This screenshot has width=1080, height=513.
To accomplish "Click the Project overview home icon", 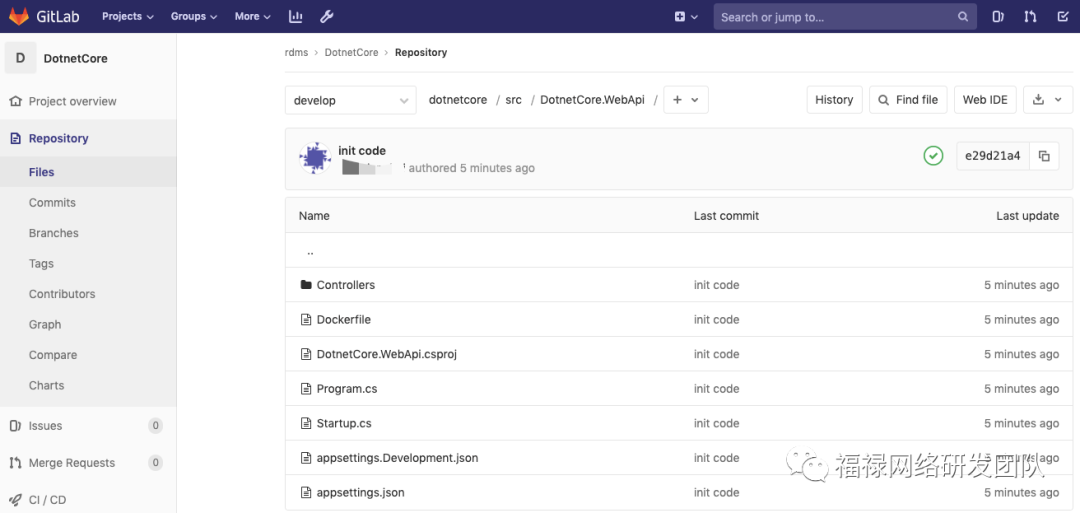I will (x=15, y=101).
